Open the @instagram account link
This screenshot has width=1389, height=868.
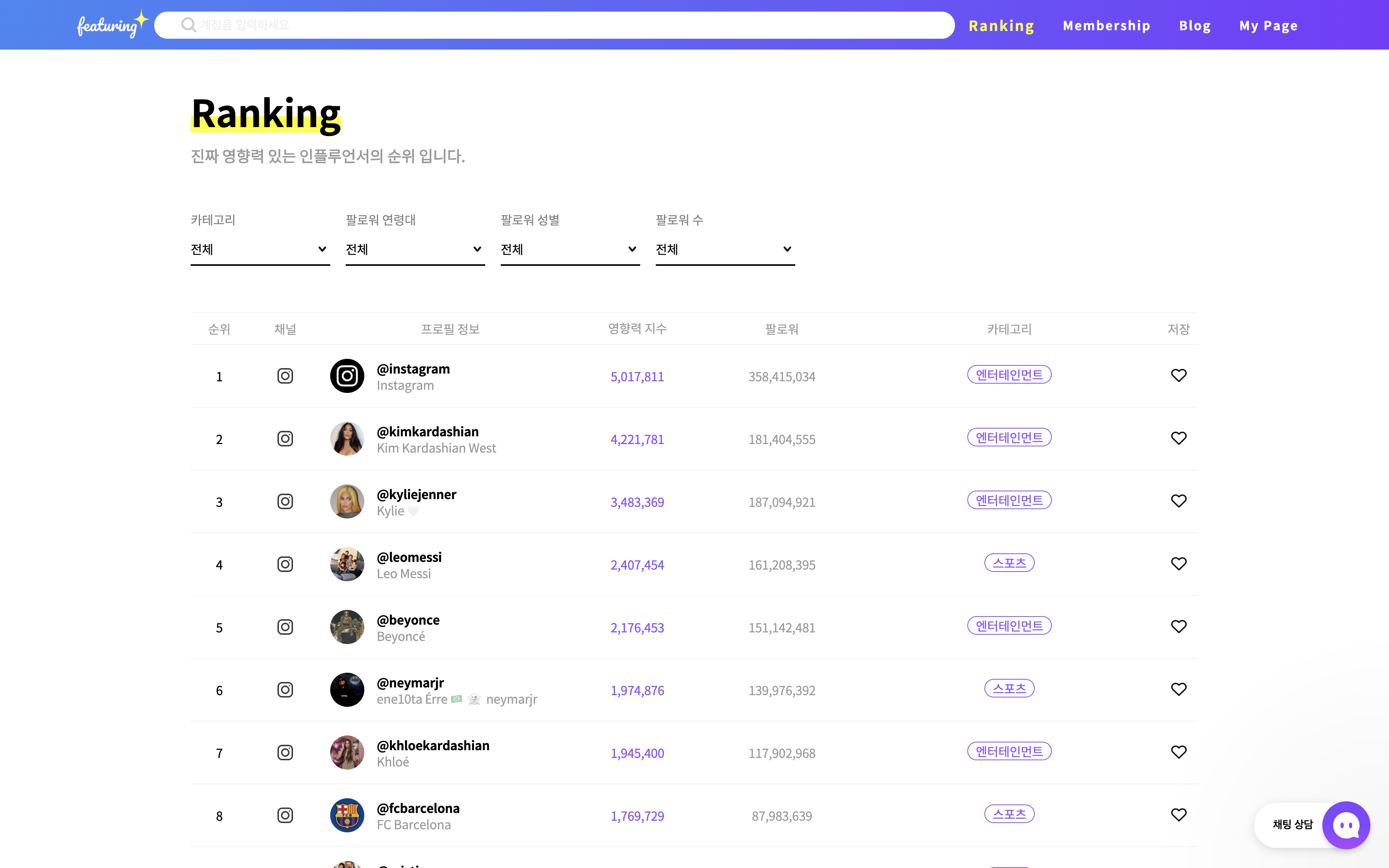click(x=413, y=369)
